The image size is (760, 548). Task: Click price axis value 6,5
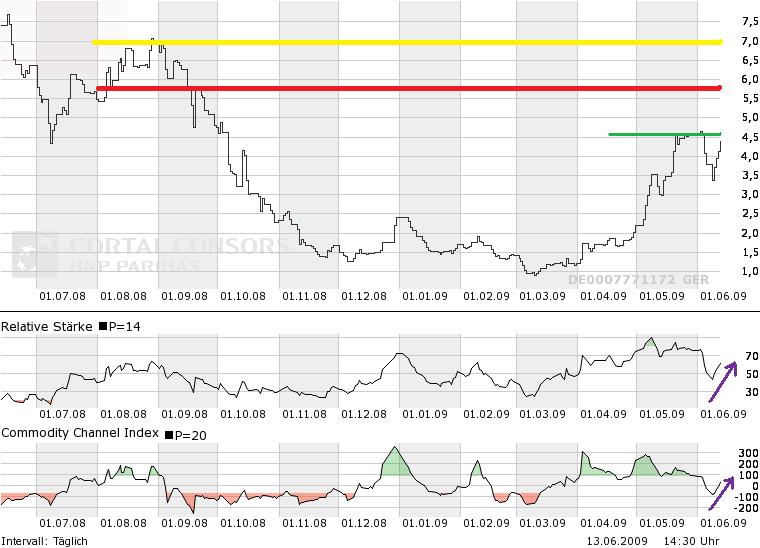click(750, 60)
